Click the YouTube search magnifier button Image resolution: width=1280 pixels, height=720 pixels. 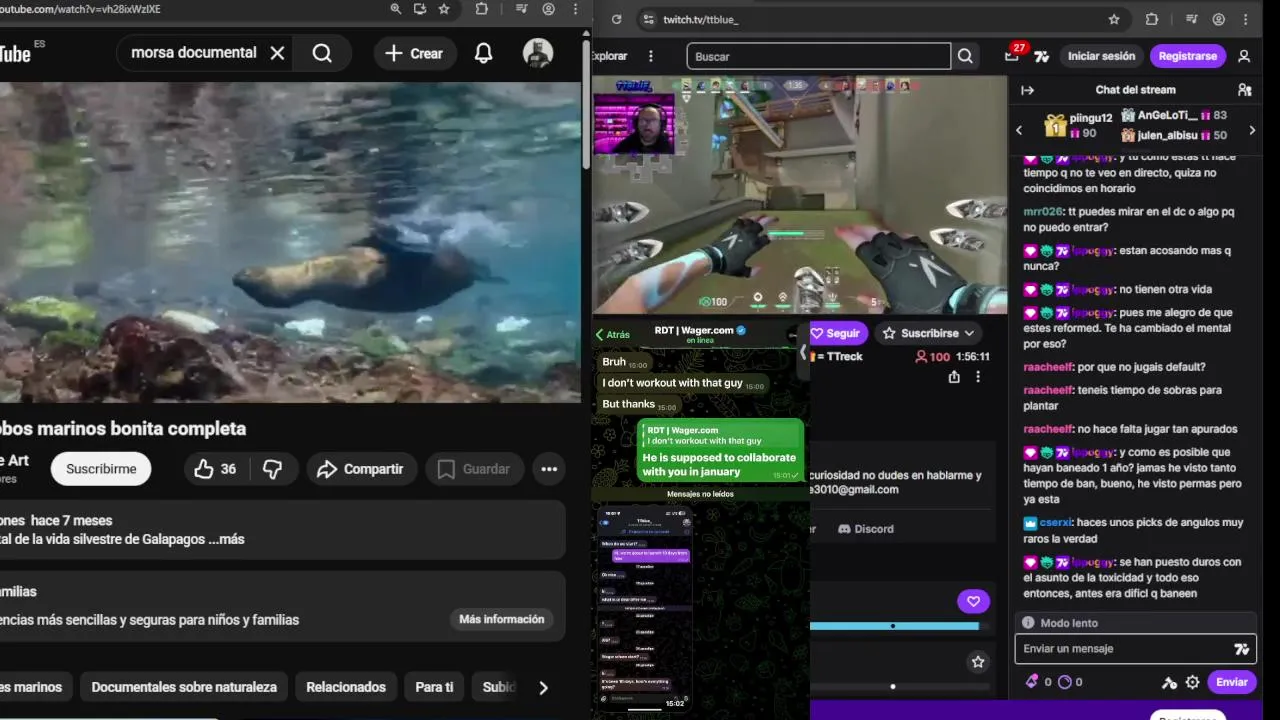tap(322, 53)
